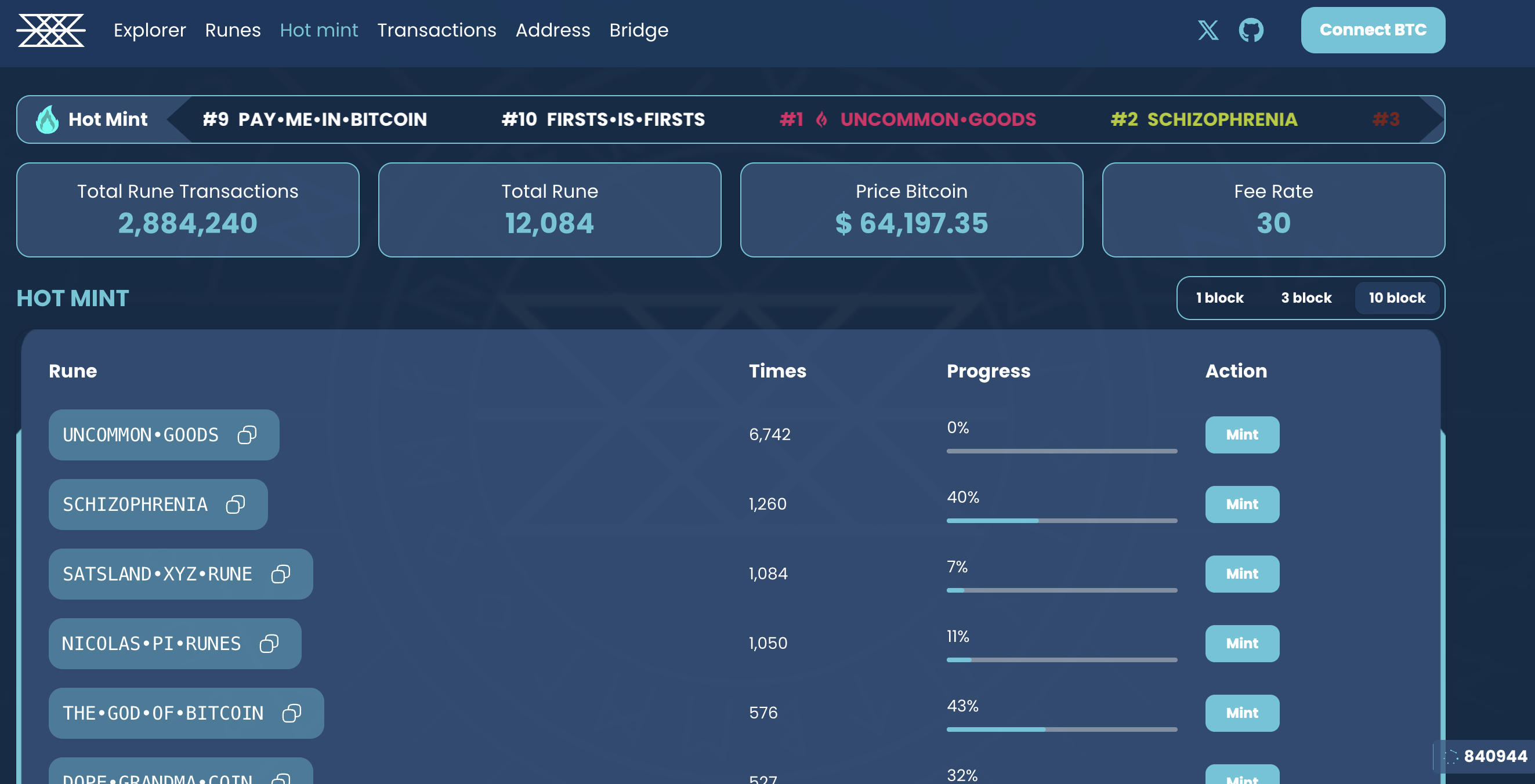Copy the NICOLAS•PI•RUNES name
Screen dimensions: 1535x784
[269, 644]
